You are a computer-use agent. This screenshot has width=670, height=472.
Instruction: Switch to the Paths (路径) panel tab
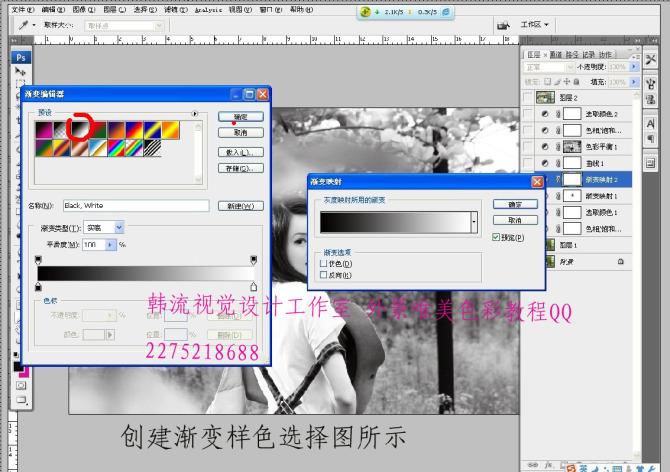(x=572, y=55)
